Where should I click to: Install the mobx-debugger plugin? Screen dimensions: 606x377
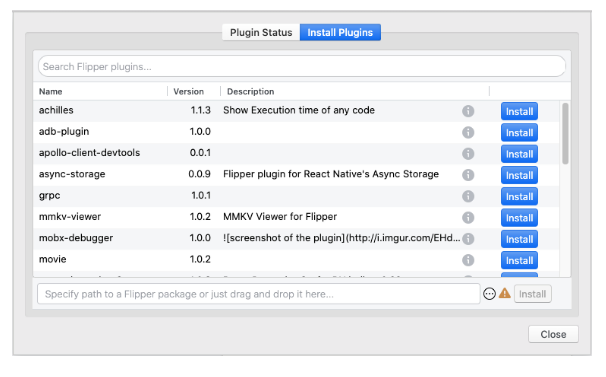point(519,239)
